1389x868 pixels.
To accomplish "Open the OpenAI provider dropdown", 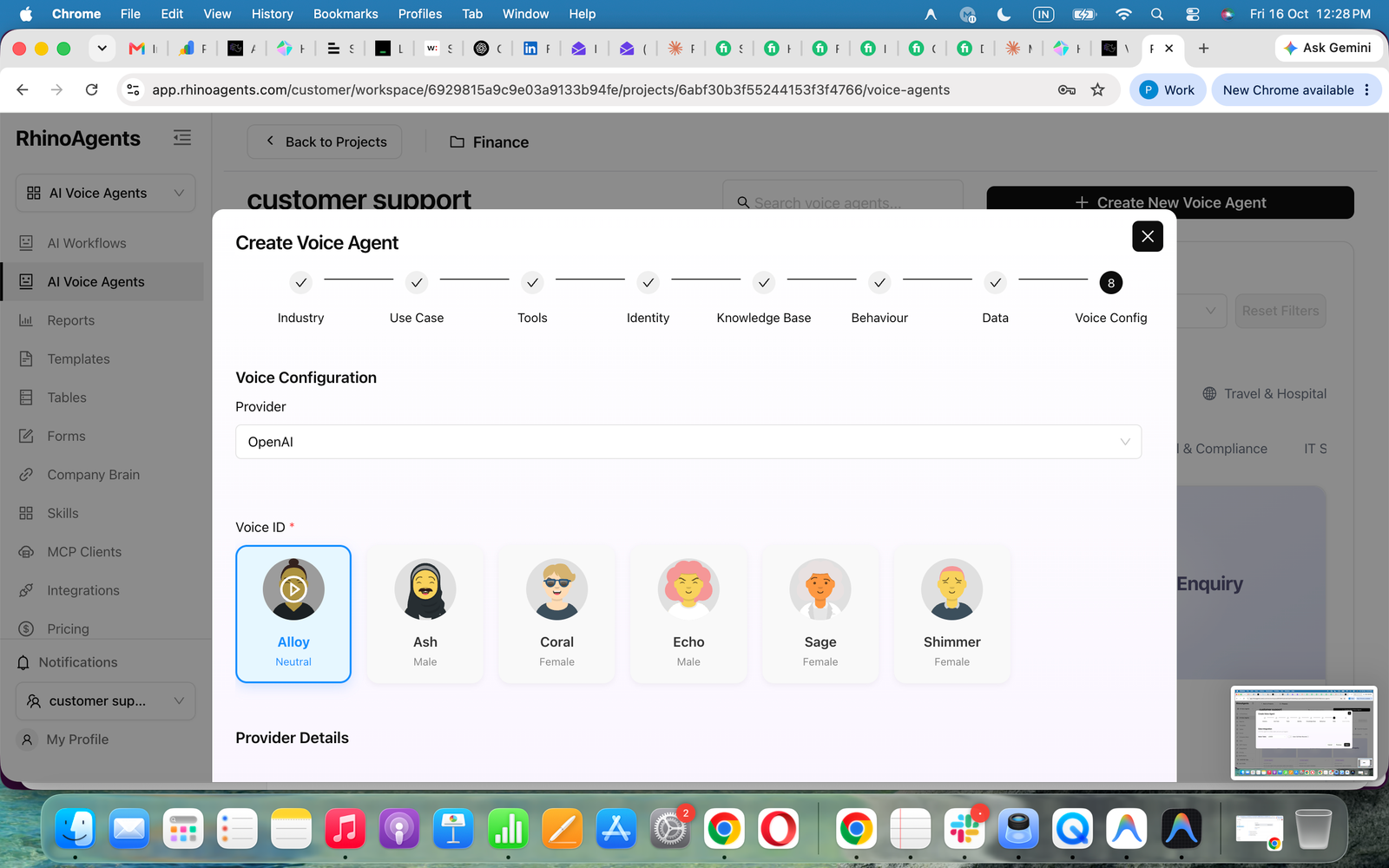I will pos(688,442).
